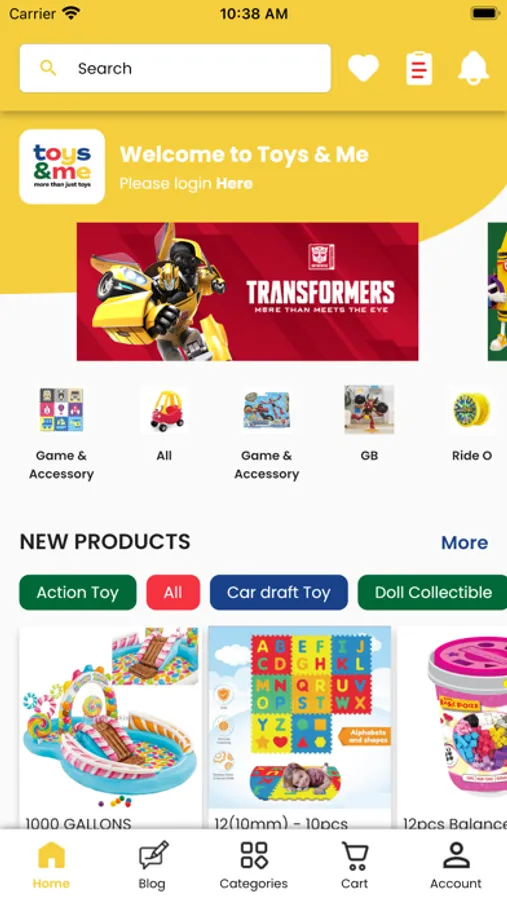This screenshot has height=900, width=507.
Task: Filter by Action Toy chip
Action: tap(78, 592)
